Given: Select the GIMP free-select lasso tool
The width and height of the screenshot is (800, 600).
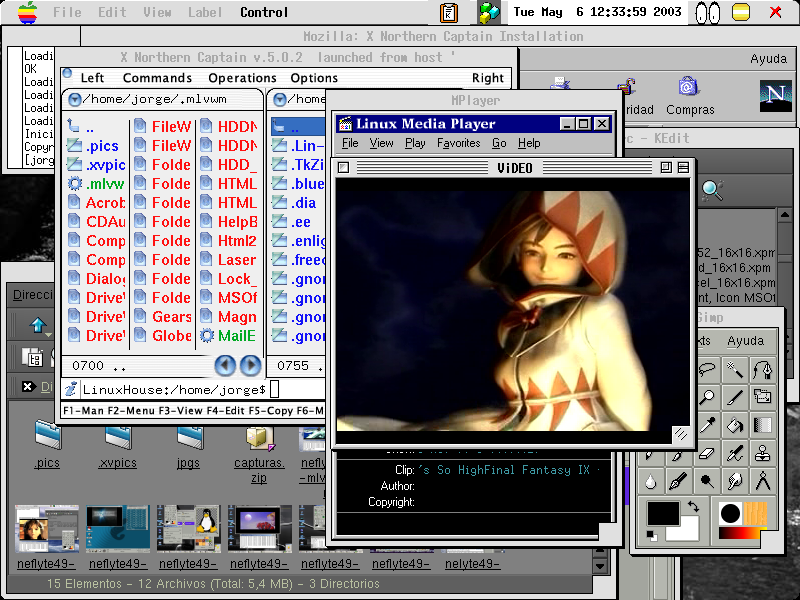Looking at the screenshot, I should coord(707,369).
